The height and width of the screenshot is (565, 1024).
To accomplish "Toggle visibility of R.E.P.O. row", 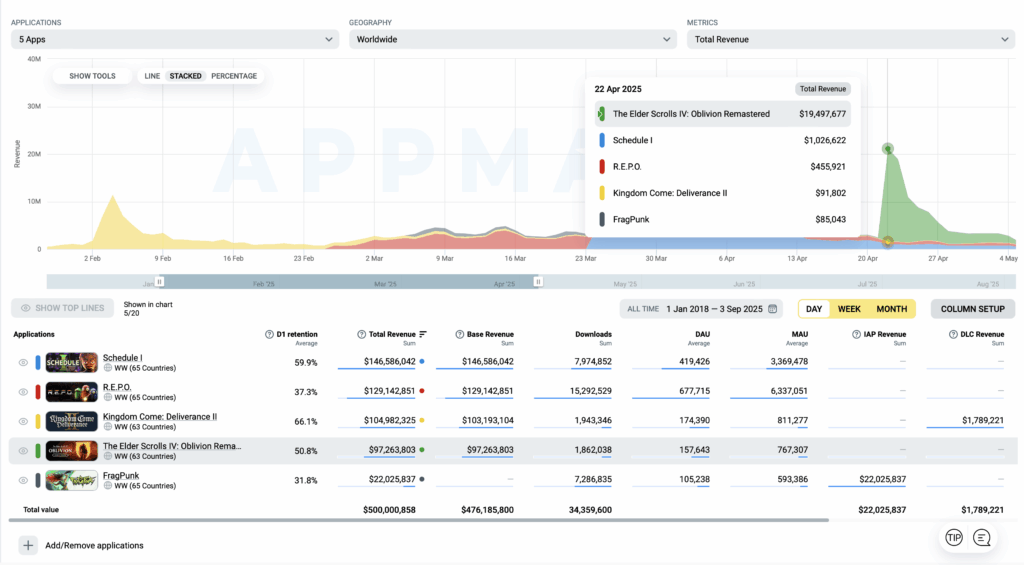I will pos(23,392).
